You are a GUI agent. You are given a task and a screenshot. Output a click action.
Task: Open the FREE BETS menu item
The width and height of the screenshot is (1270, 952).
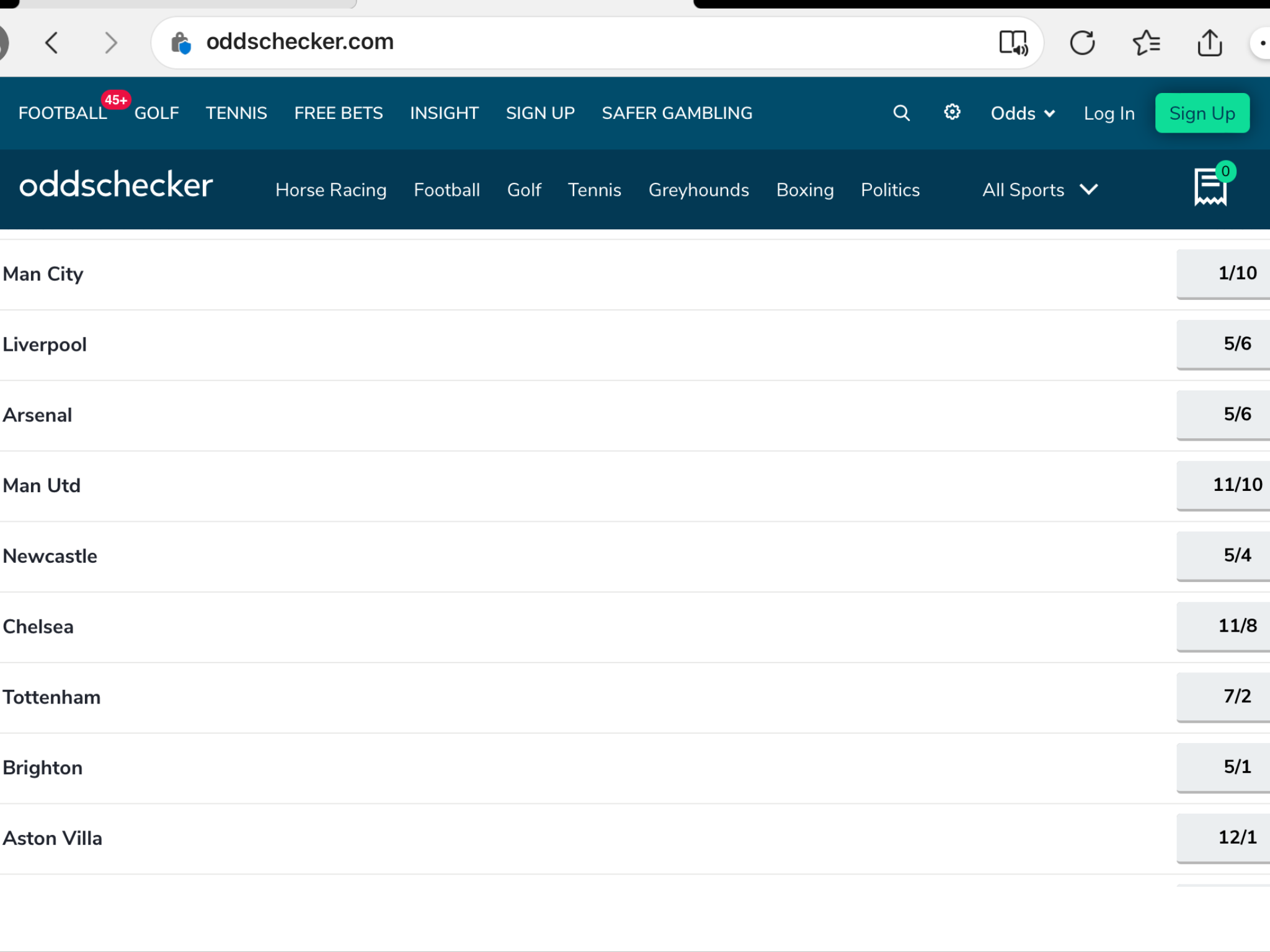(x=339, y=113)
